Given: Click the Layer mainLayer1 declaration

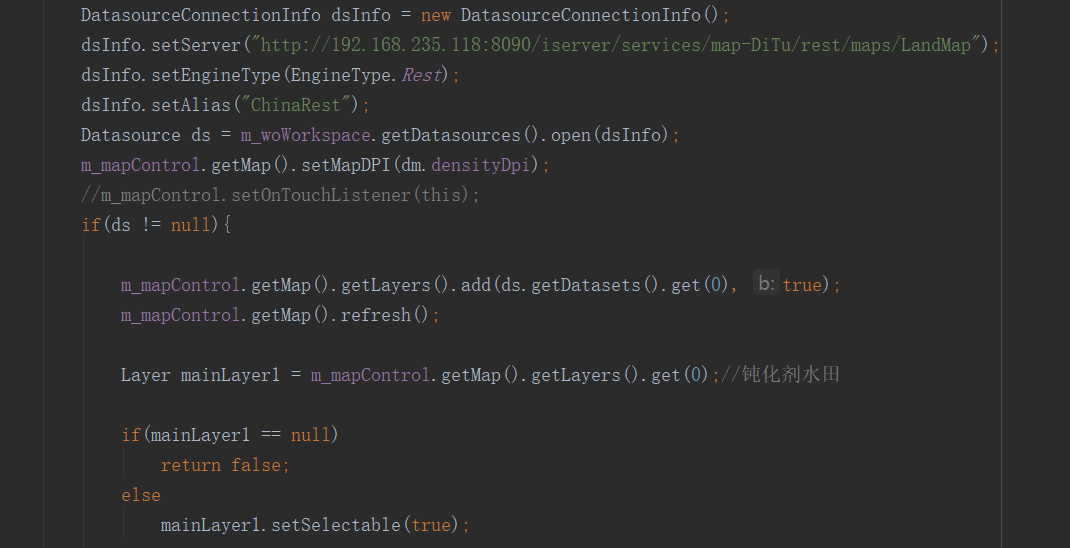Looking at the screenshot, I should coord(200,375).
